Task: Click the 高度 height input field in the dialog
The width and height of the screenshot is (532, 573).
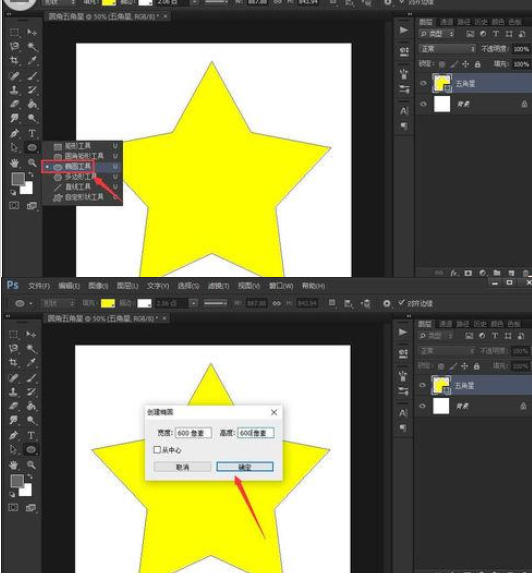Action: (256, 433)
